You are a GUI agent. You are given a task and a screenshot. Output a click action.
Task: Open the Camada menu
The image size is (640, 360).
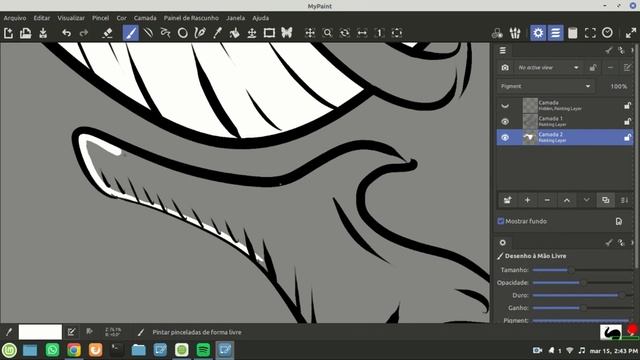tap(145, 18)
